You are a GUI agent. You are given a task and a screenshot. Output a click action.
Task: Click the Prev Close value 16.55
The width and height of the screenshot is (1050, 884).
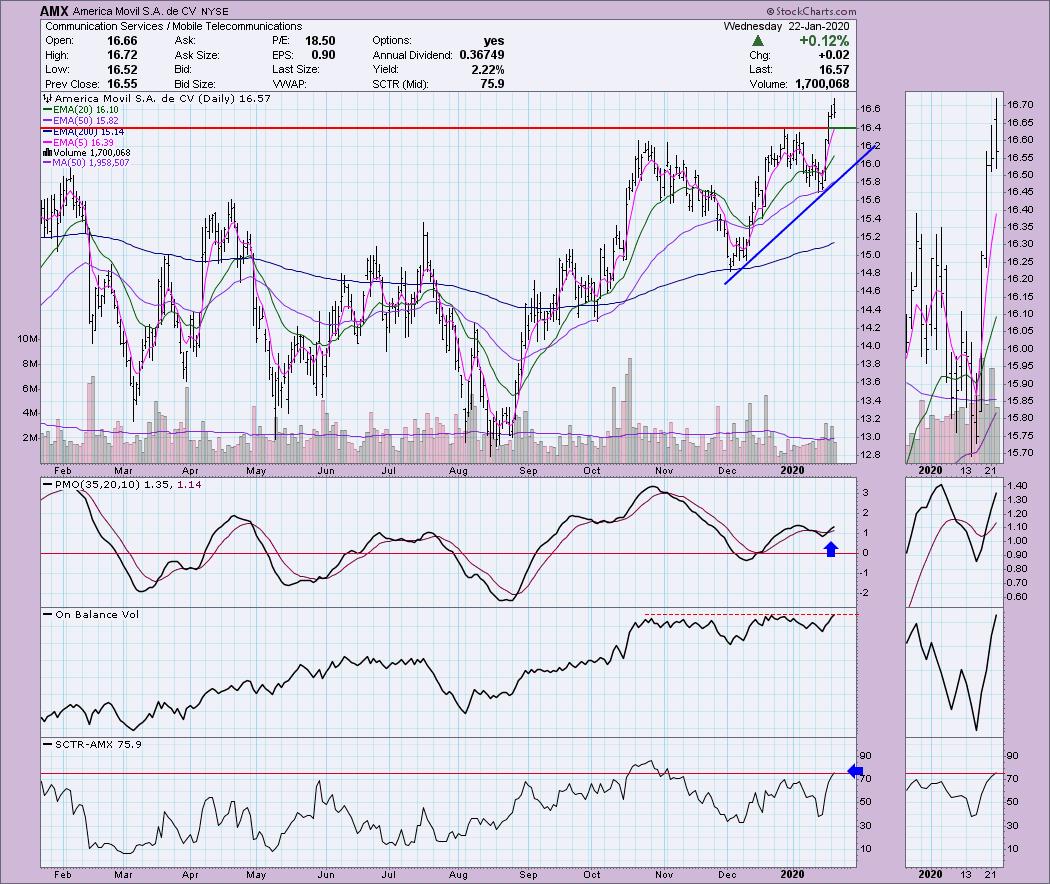(x=123, y=84)
